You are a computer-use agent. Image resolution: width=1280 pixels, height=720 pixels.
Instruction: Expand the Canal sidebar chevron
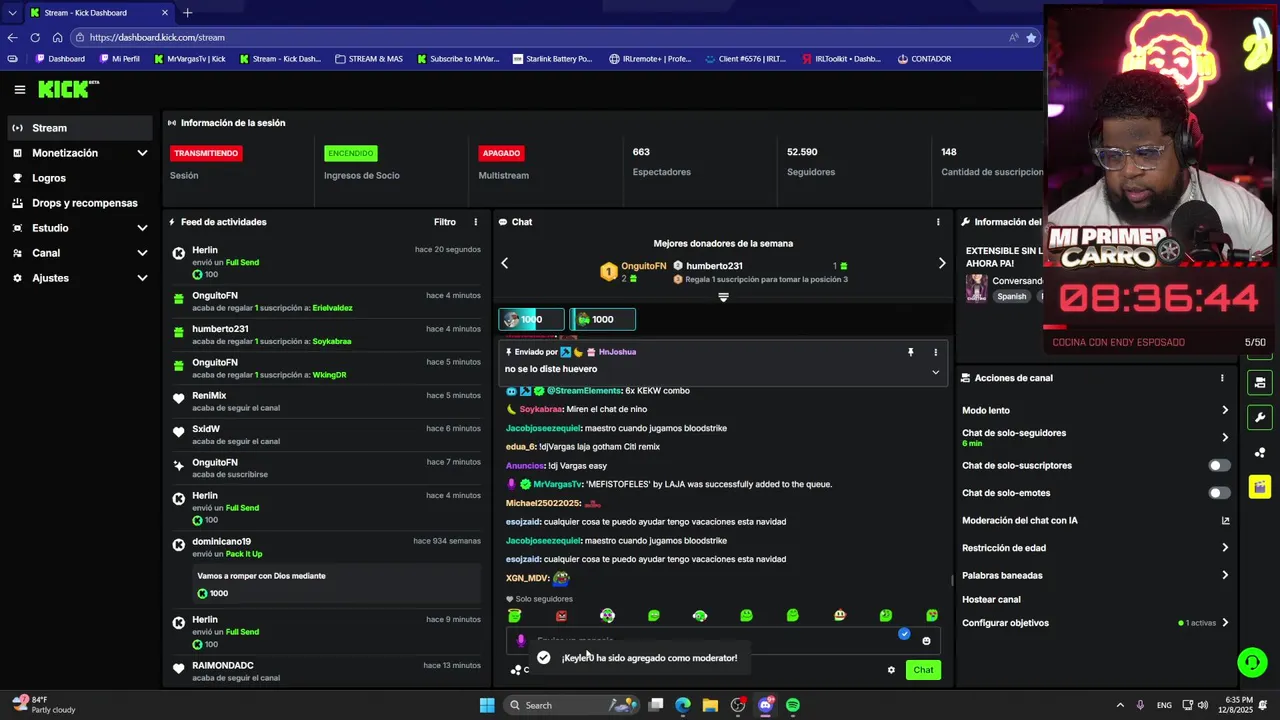[x=142, y=253]
